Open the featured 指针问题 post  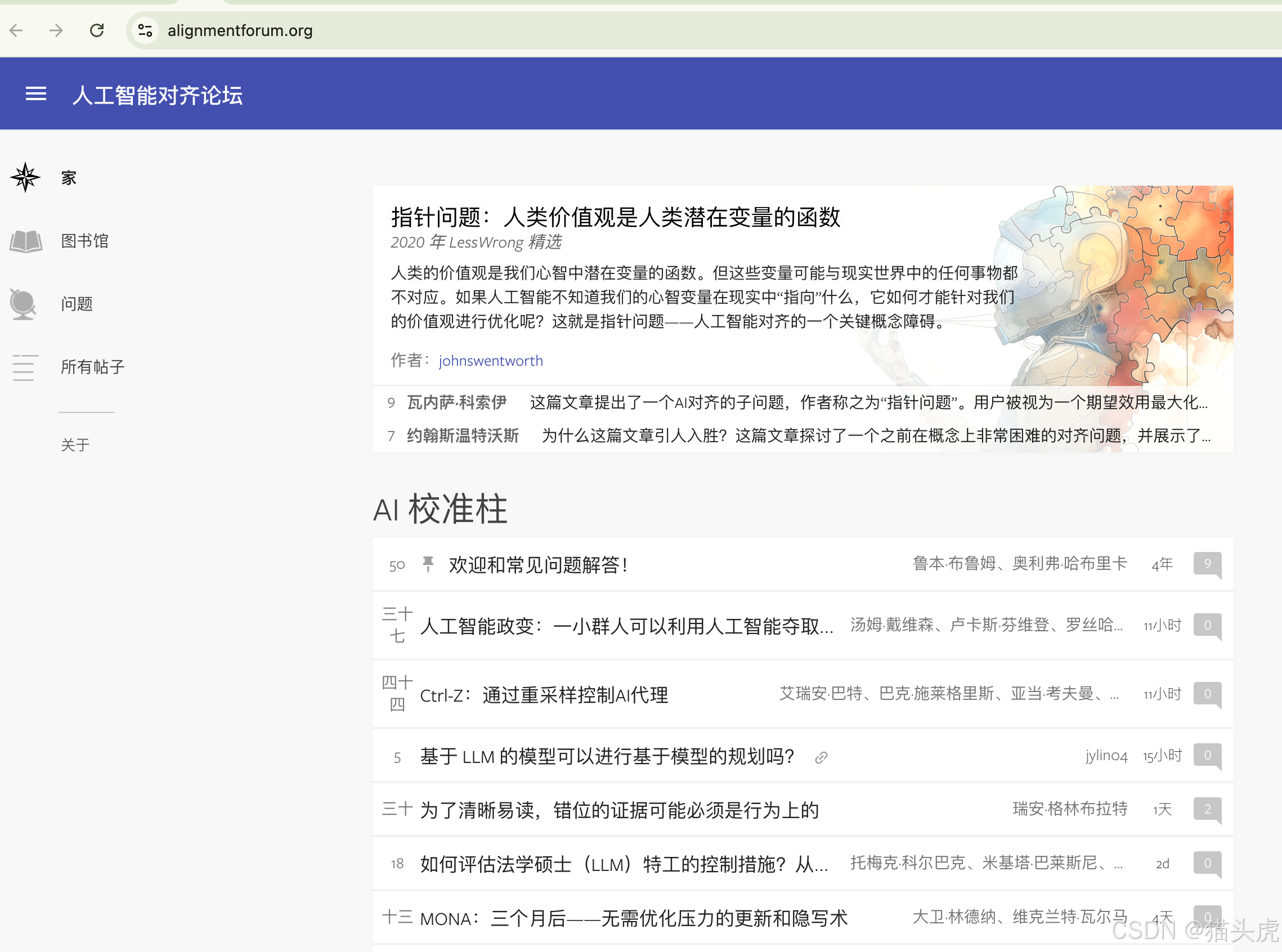click(615, 218)
